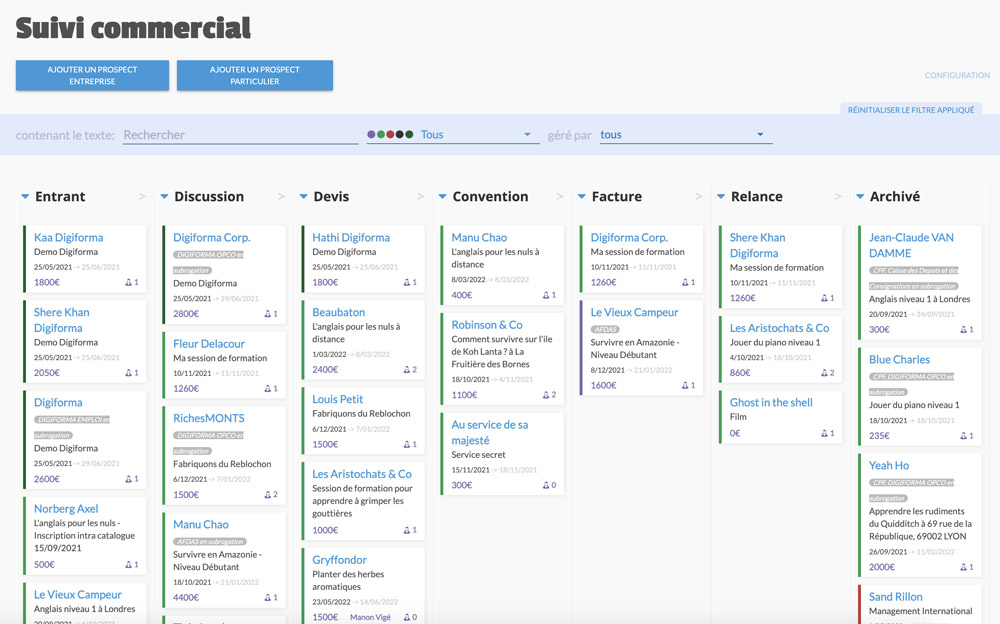Click the participants icon on Blue Charles card
The width and height of the screenshot is (1000, 624).
[962, 436]
